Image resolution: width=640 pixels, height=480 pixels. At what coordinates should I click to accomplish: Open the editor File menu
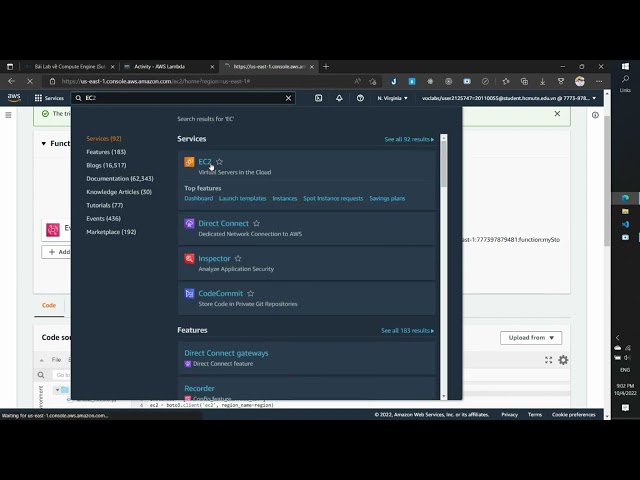point(56,360)
